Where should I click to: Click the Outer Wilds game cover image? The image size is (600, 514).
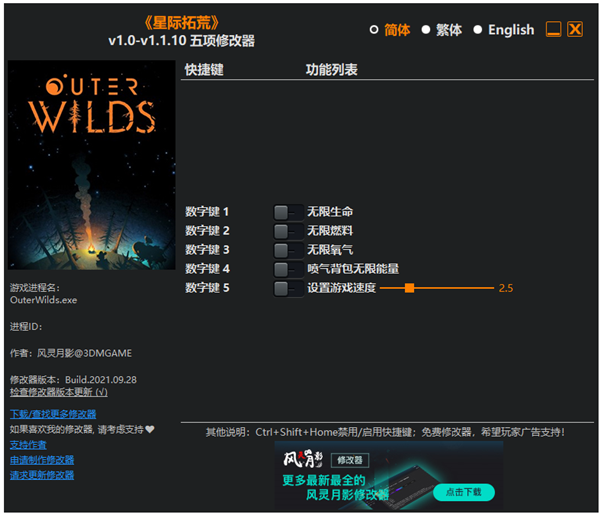point(91,165)
